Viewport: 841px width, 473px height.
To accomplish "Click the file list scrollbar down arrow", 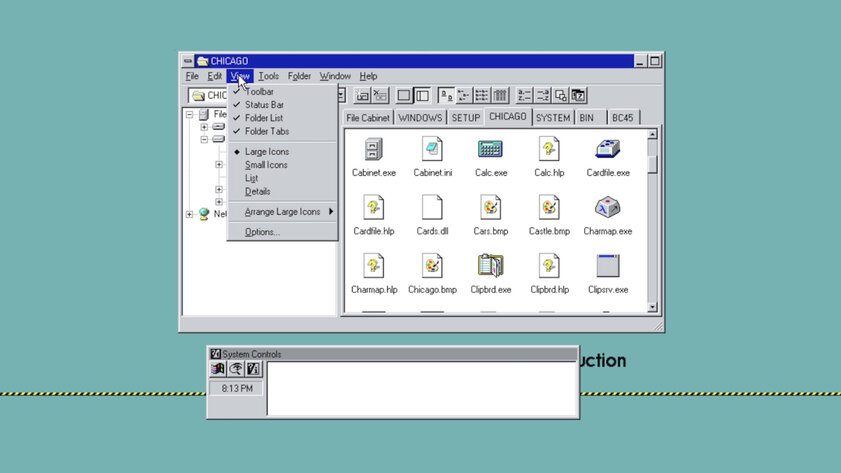I will point(652,307).
